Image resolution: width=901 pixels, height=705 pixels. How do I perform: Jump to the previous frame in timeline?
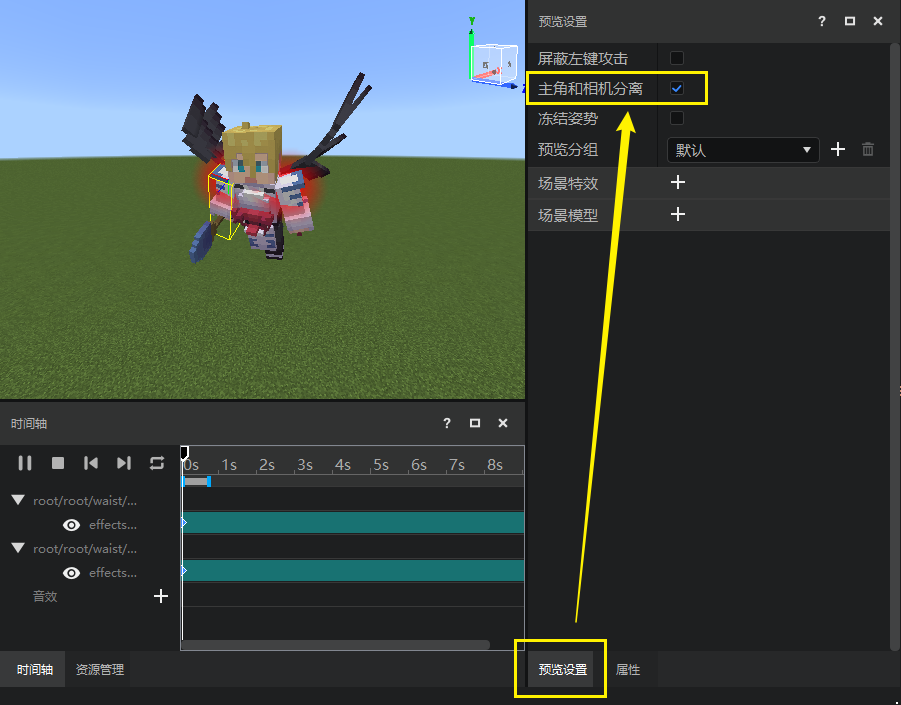[x=91, y=463]
